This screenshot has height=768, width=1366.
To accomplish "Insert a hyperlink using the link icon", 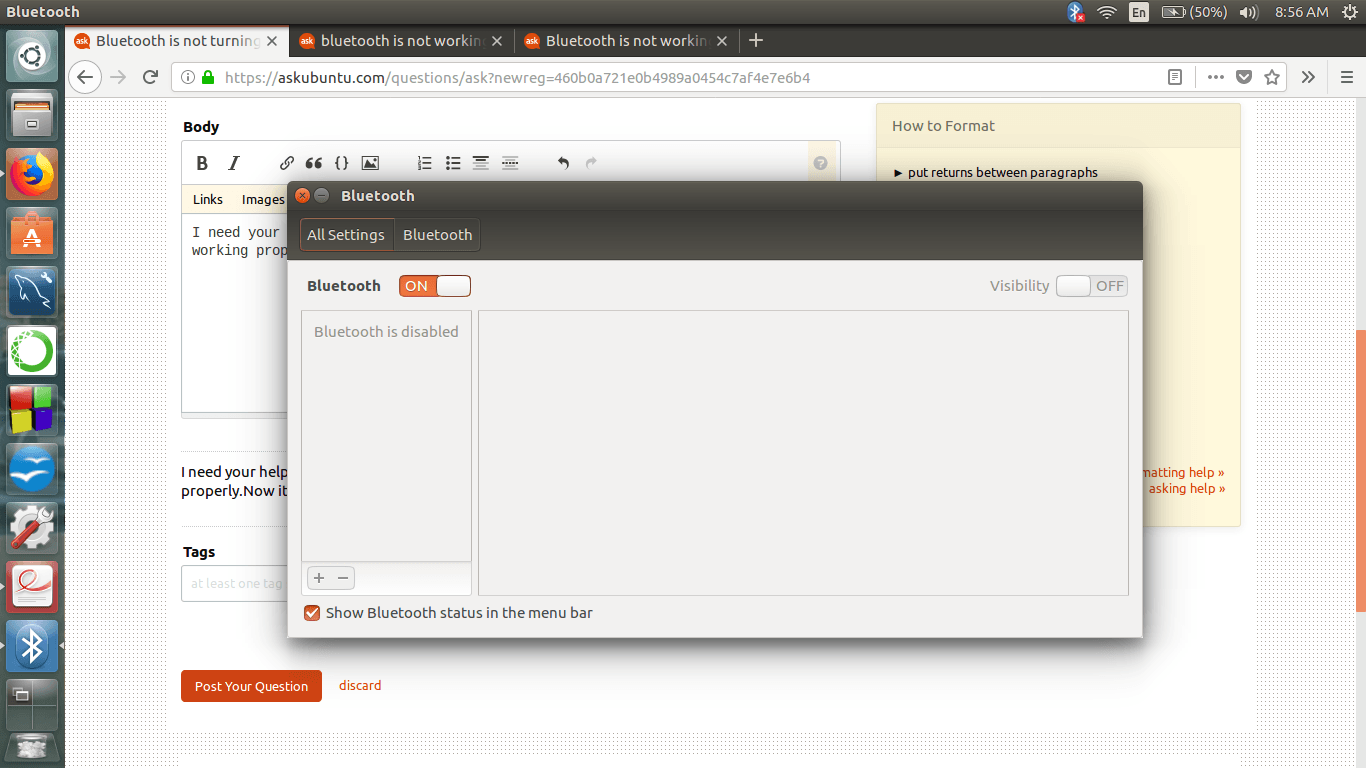I will [287, 163].
